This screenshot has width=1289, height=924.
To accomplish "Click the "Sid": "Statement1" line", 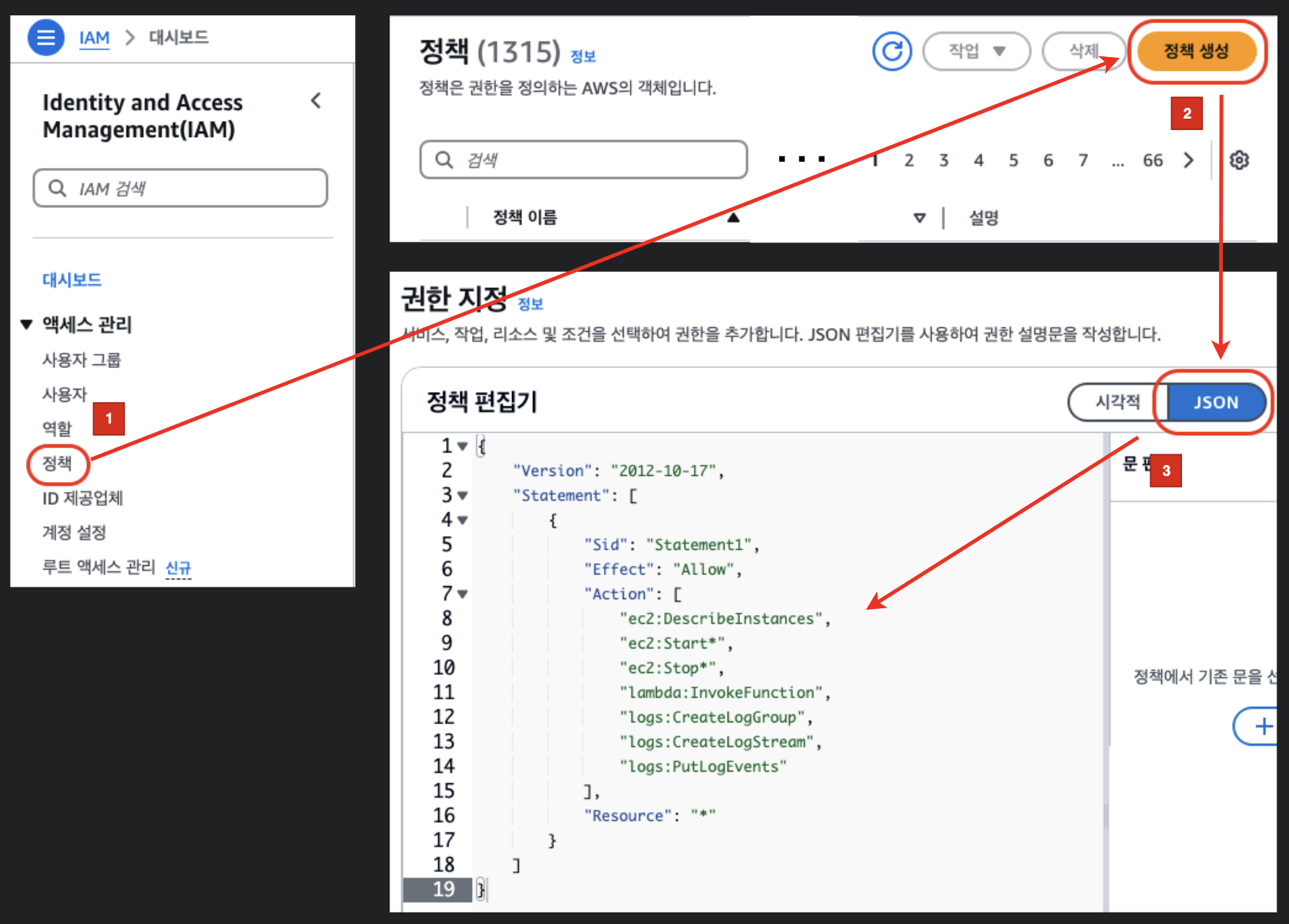I will (671, 545).
